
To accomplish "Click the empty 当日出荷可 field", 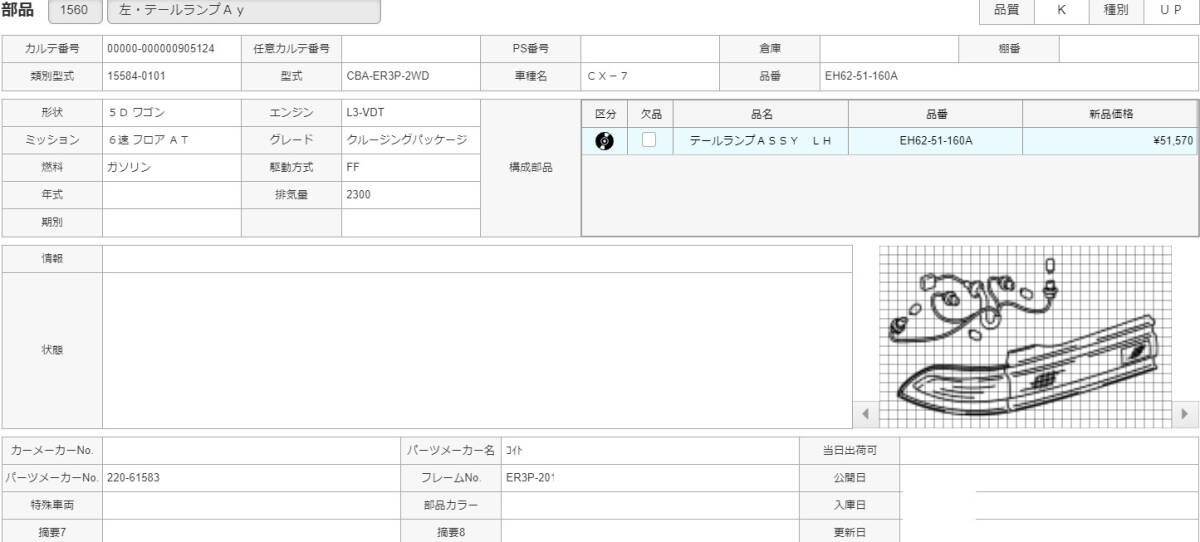I will pos(1049,450).
